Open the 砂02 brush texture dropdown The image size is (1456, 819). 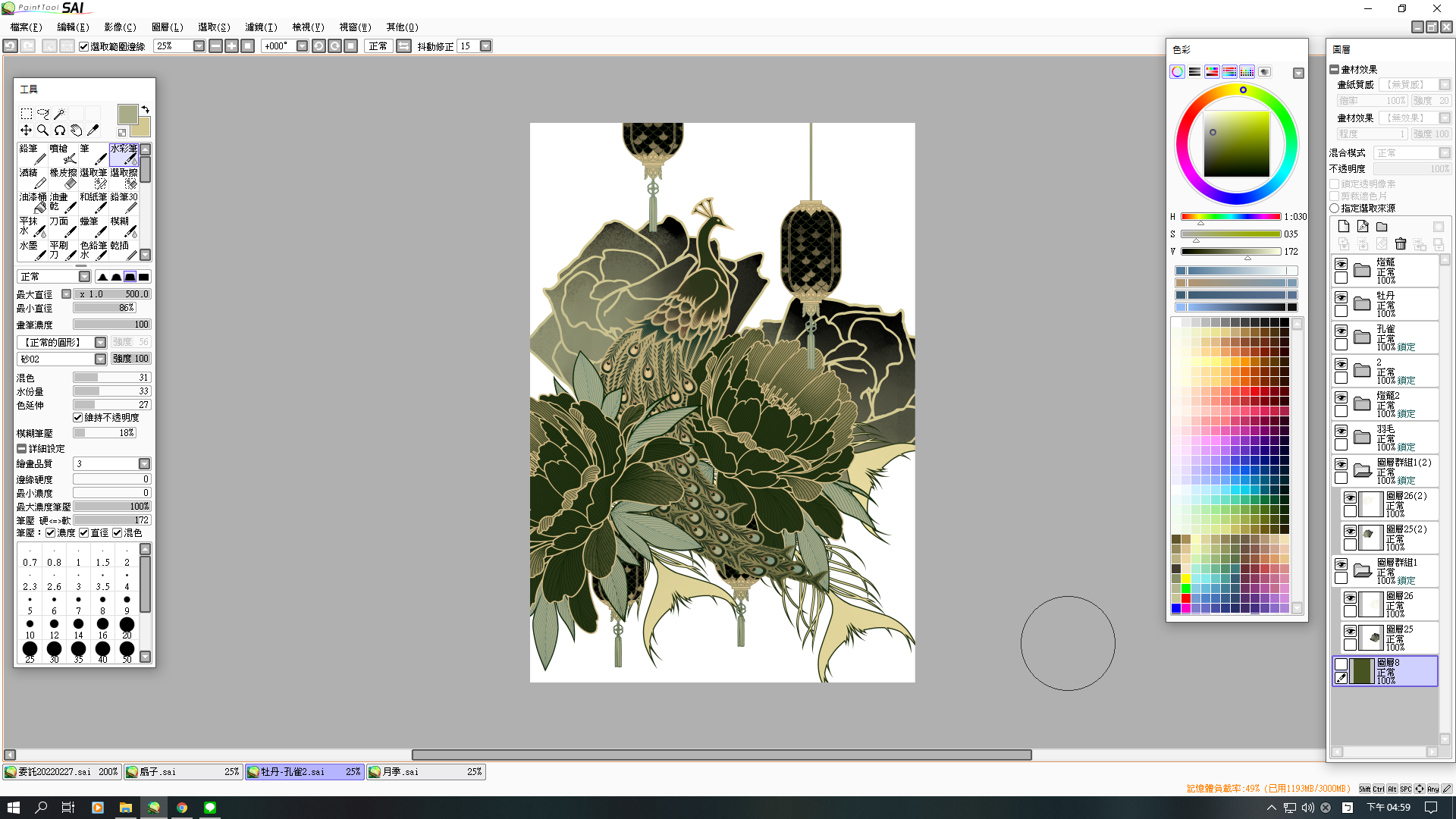pyautogui.click(x=100, y=359)
